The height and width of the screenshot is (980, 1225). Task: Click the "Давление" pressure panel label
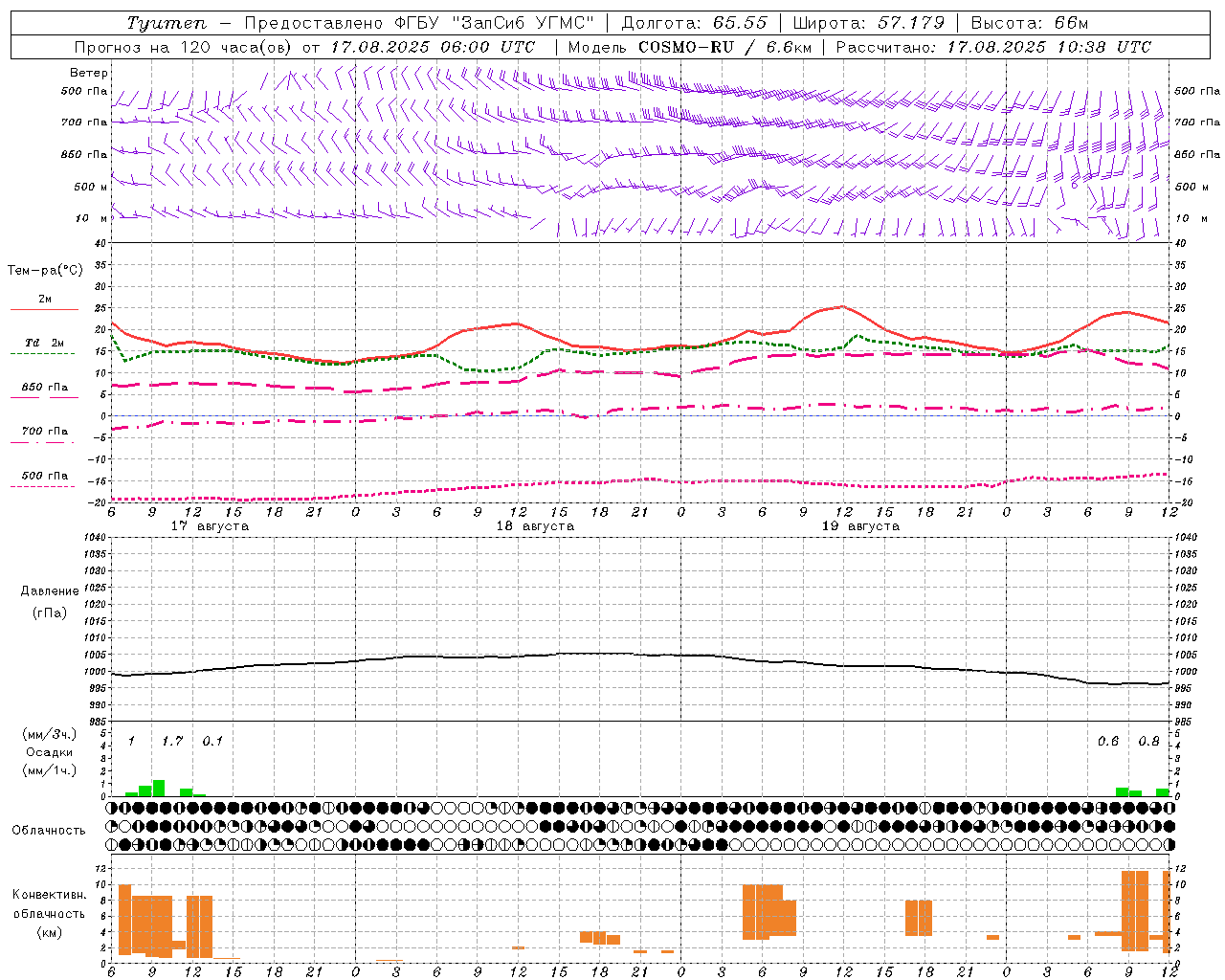tap(50, 591)
